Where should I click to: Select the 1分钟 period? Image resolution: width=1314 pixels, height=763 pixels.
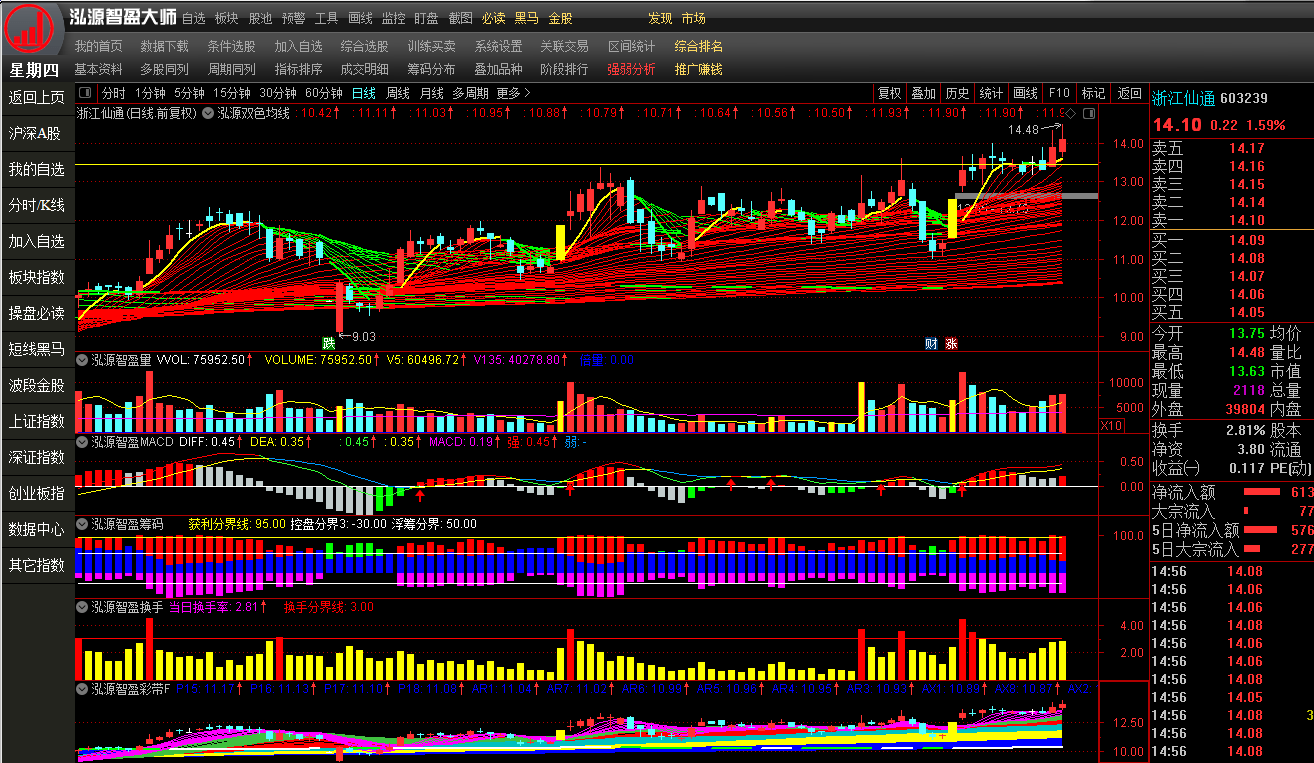tap(149, 93)
